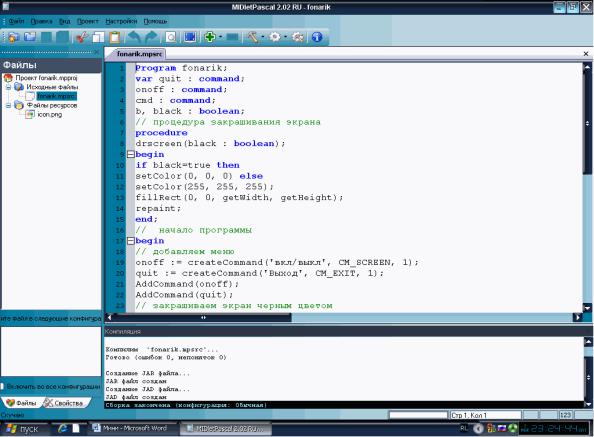
Task: Open dropdown arrow next to hammer icon
Action: (x=263, y=37)
